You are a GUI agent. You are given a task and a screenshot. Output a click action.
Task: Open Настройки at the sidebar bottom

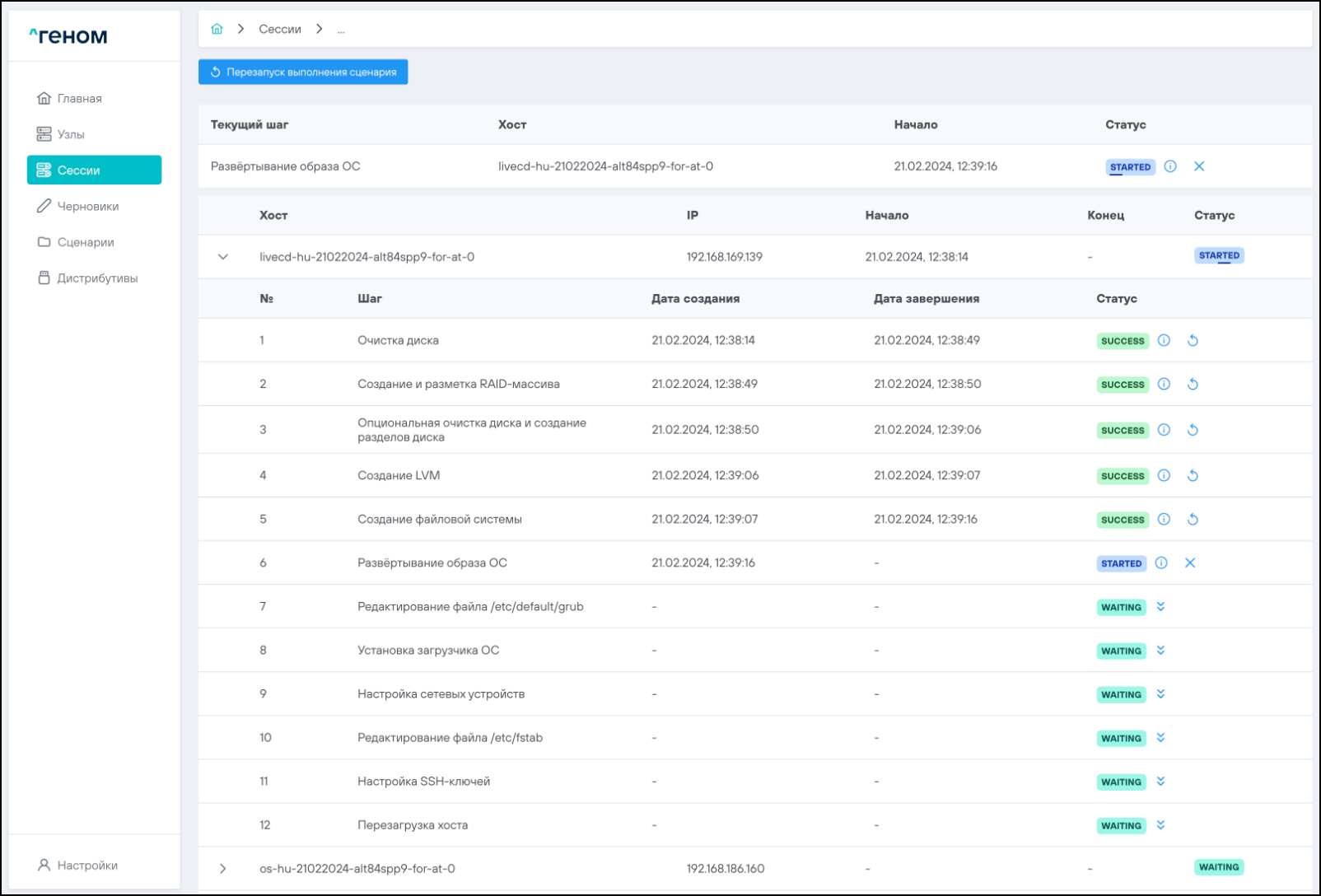86,866
